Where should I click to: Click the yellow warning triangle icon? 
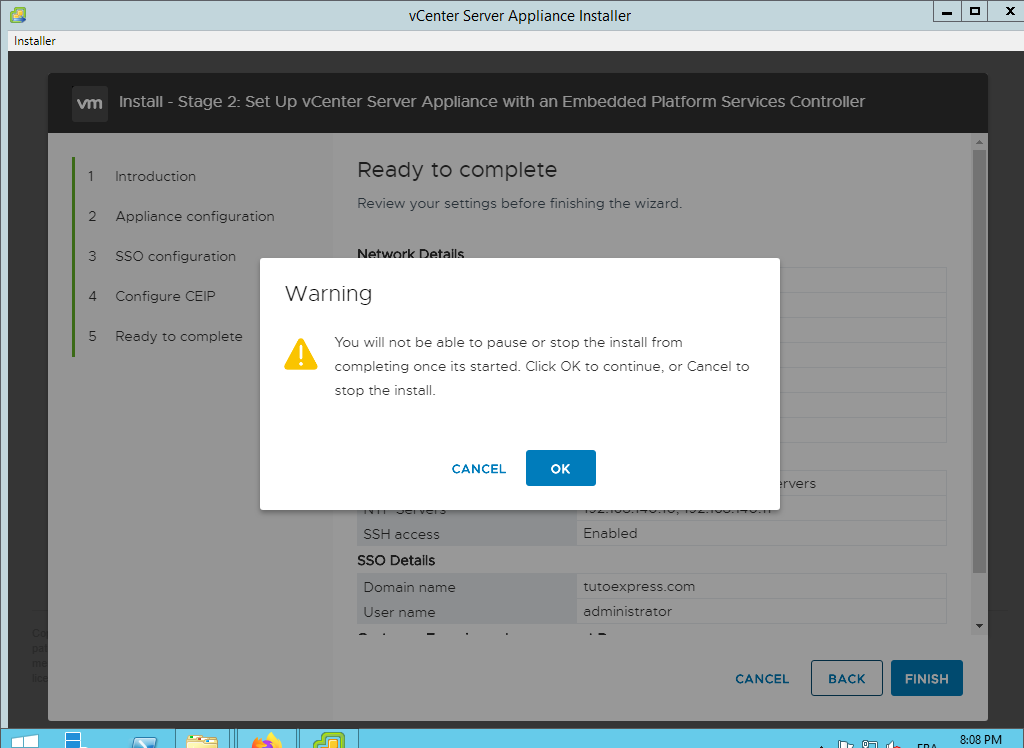tap(301, 354)
